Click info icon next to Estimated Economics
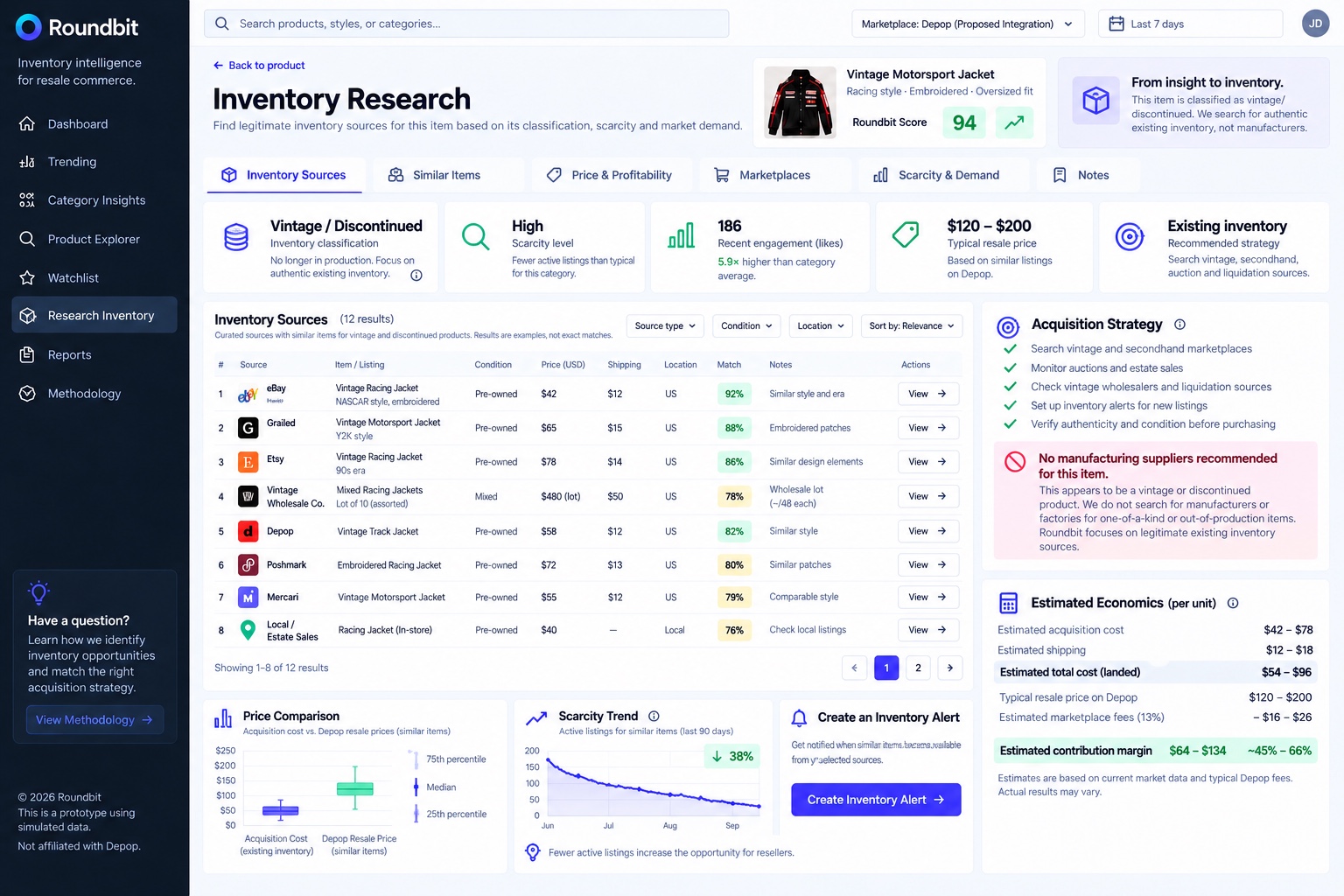Viewport: 1344px width, 896px height. (x=1233, y=603)
